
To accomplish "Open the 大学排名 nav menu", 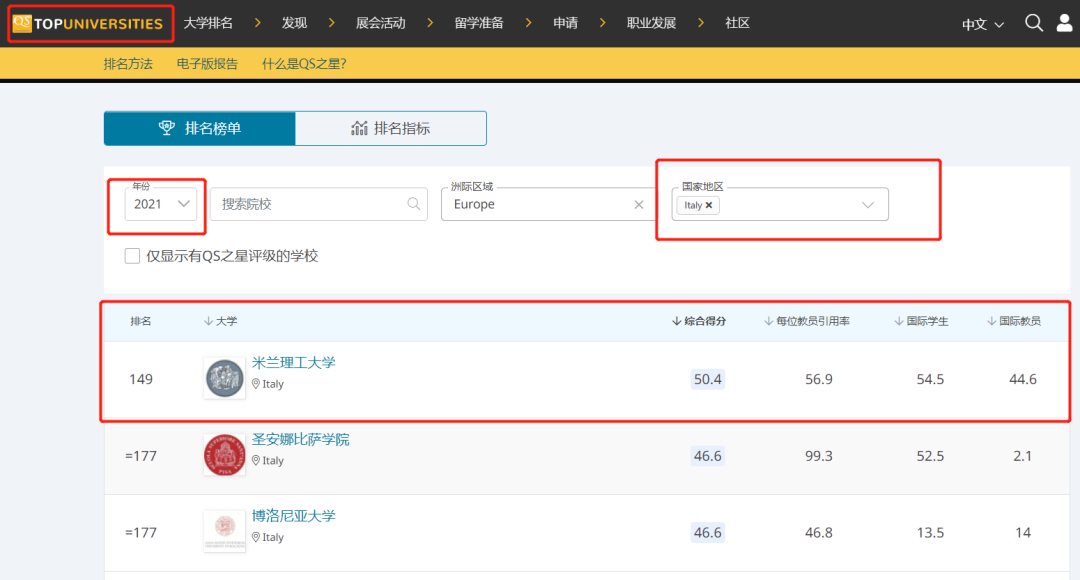I will tap(208, 23).
